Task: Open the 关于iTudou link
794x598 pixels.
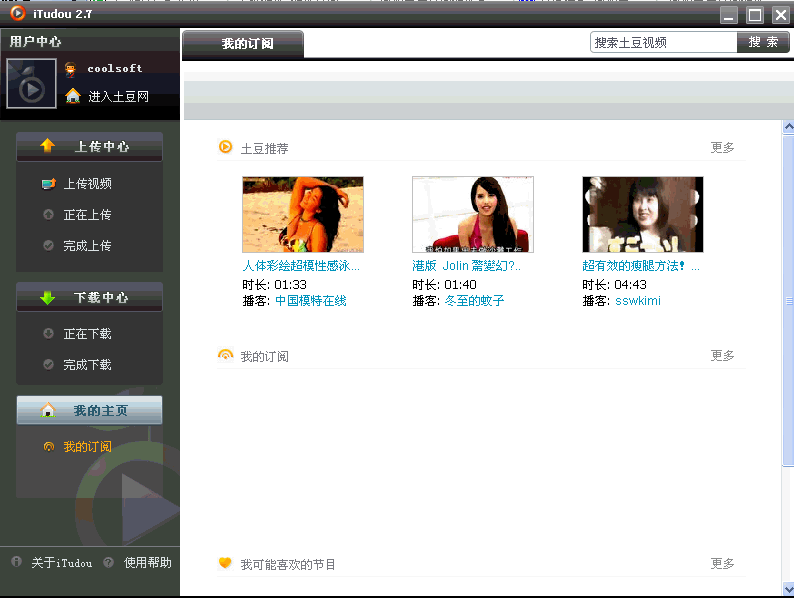Action: [62, 563]
